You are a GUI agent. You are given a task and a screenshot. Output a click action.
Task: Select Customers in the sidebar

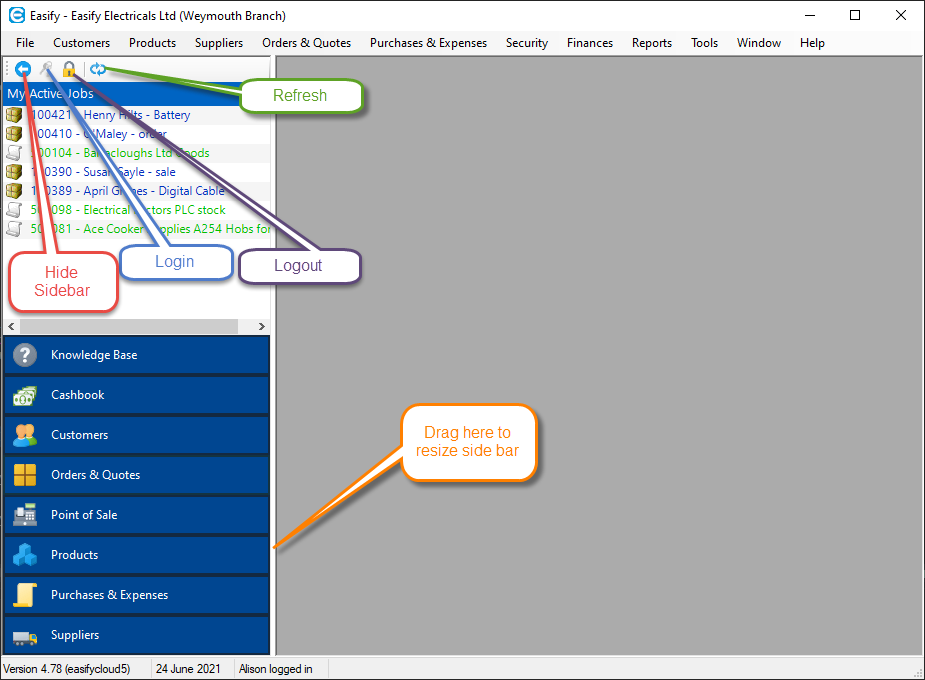[137, 435]
